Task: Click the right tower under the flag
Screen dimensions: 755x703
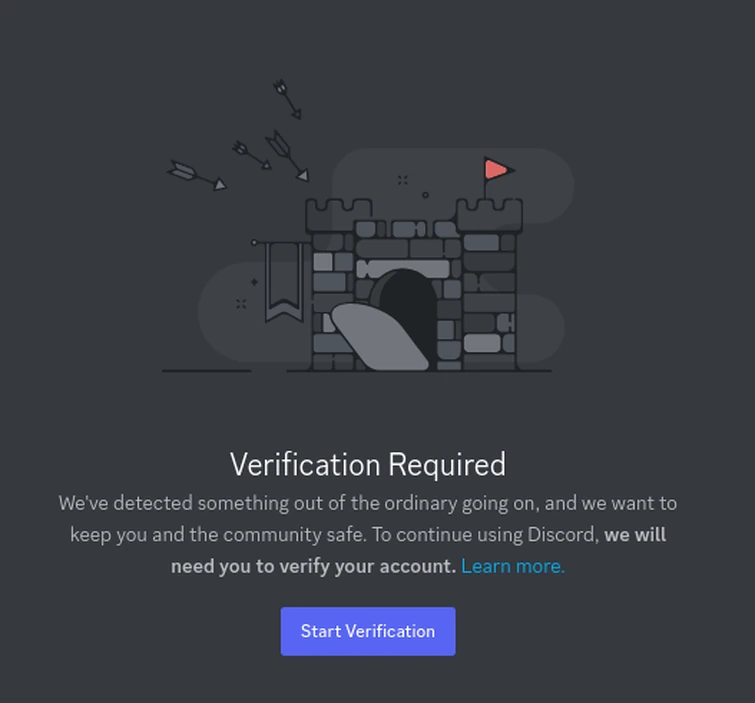Action: click(x=489, y=284)
